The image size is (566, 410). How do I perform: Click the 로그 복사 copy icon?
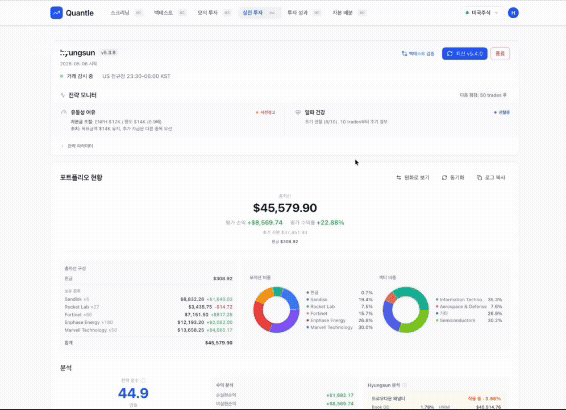(x=479, y=178)
